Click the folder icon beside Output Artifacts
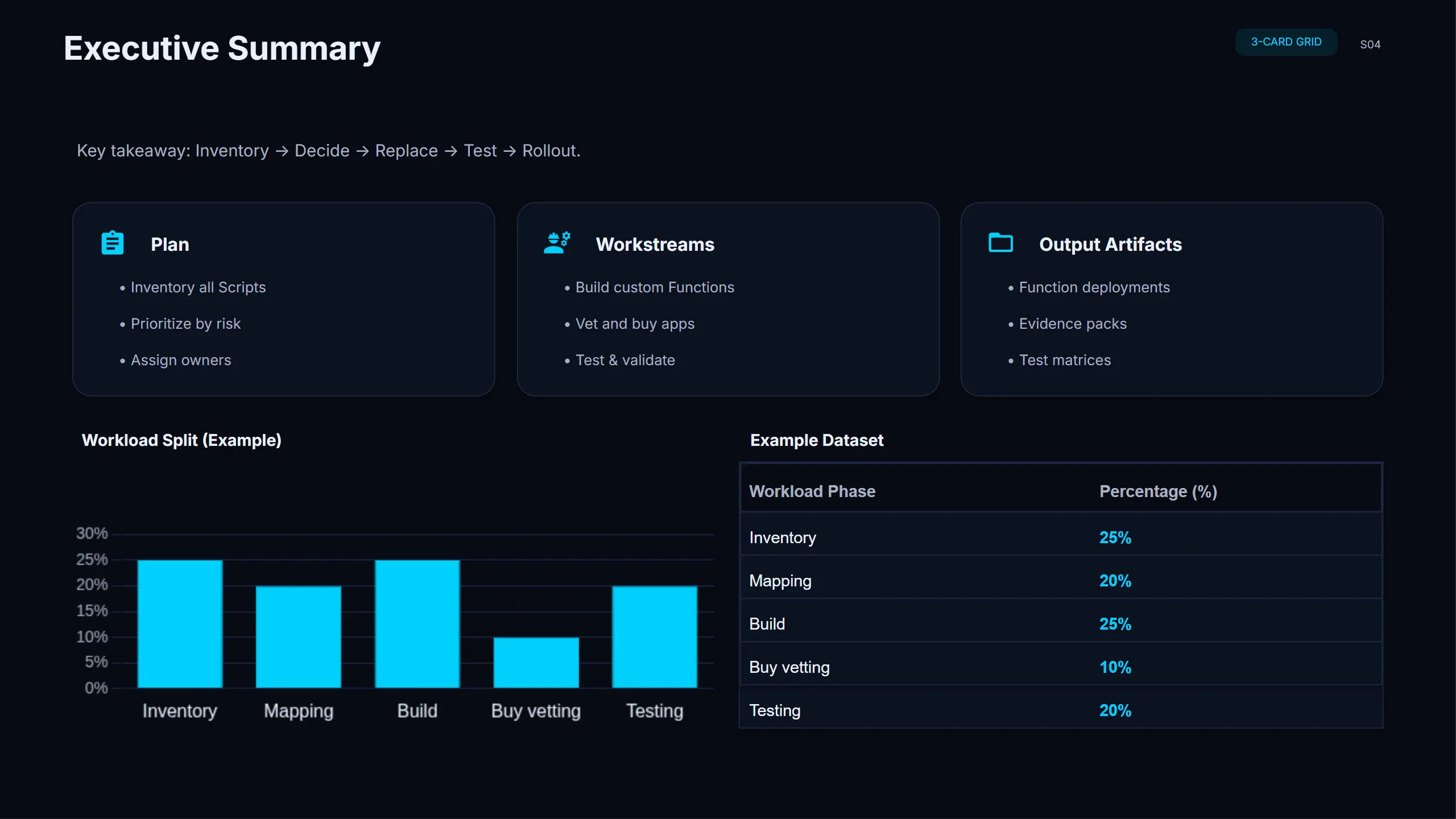Viewport: 1456px width, 819px height. tap(1000, 243)
